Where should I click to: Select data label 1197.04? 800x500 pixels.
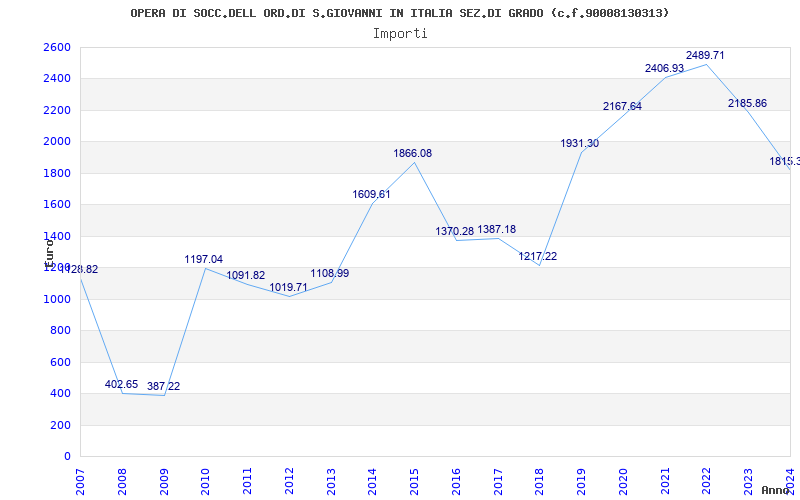pos(204,259)
